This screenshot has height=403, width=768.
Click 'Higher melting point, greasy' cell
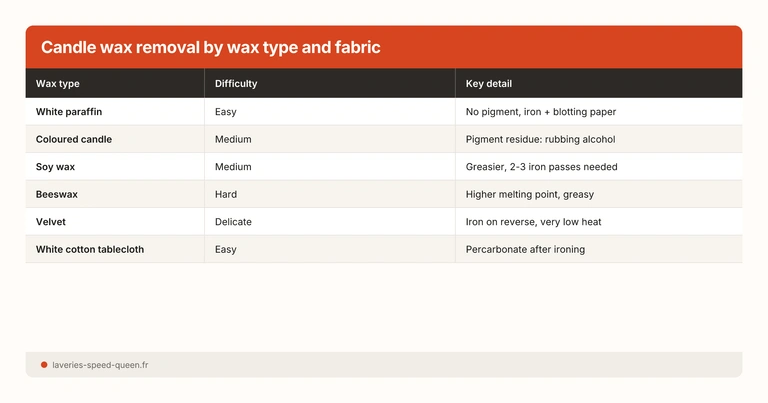point(531,194)
